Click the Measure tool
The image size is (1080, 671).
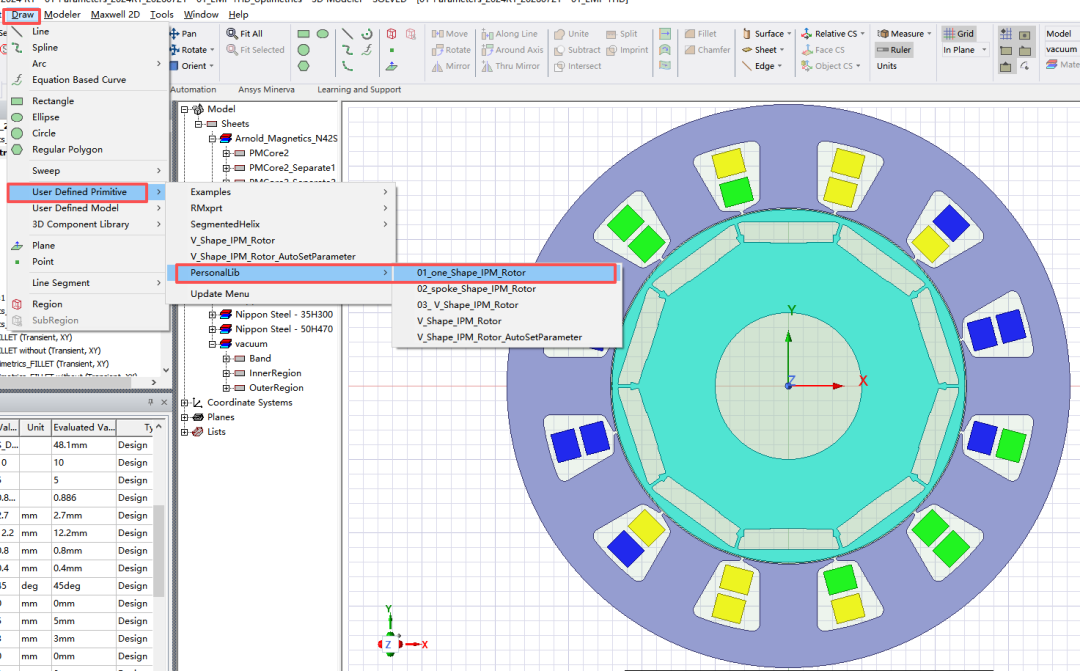click(904, 33)
